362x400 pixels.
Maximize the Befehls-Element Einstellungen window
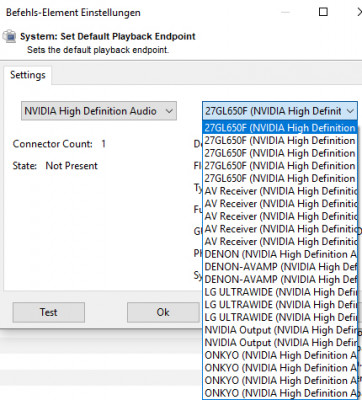pos(323,12)
